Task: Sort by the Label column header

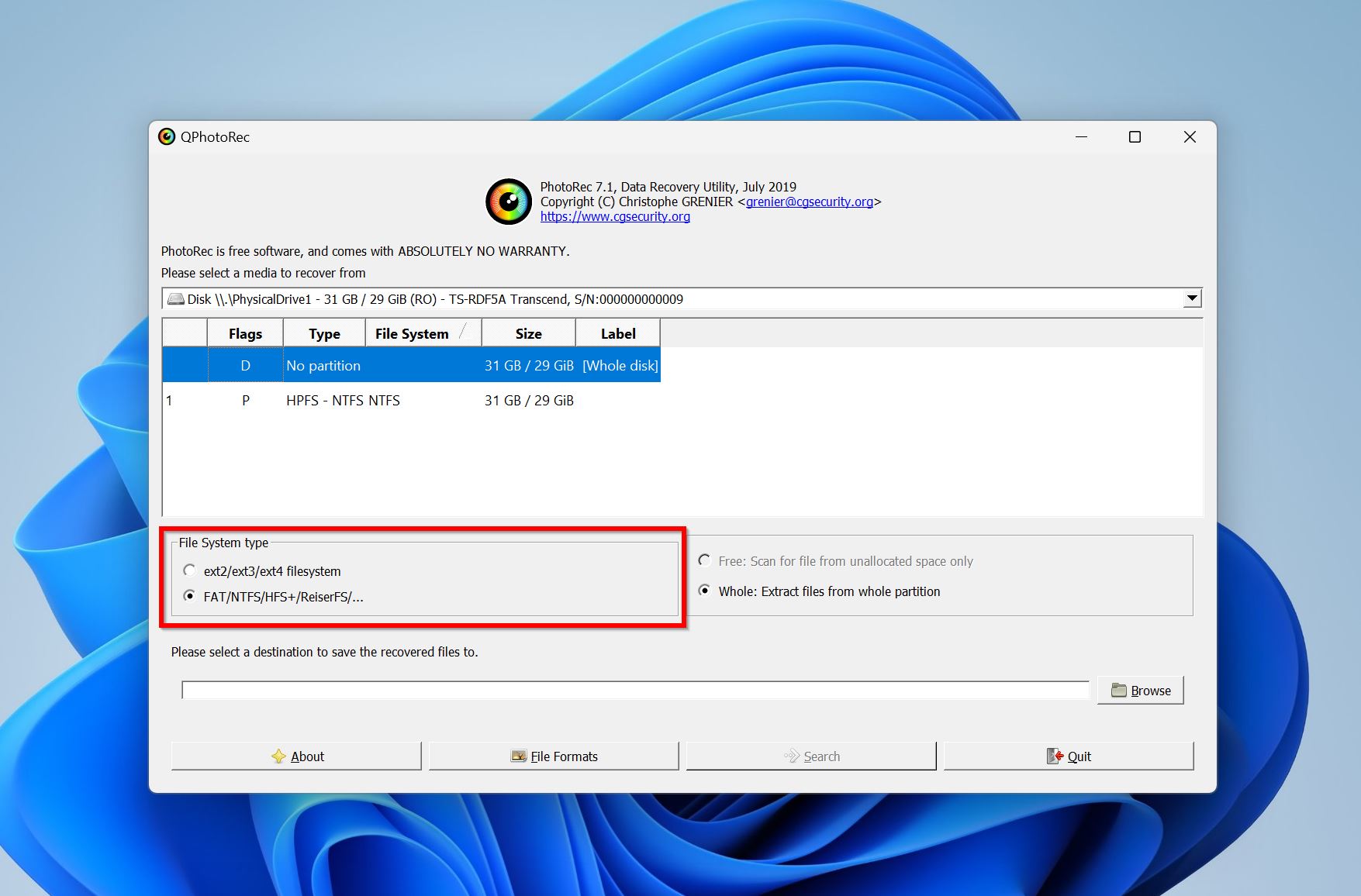Action: 618,333
